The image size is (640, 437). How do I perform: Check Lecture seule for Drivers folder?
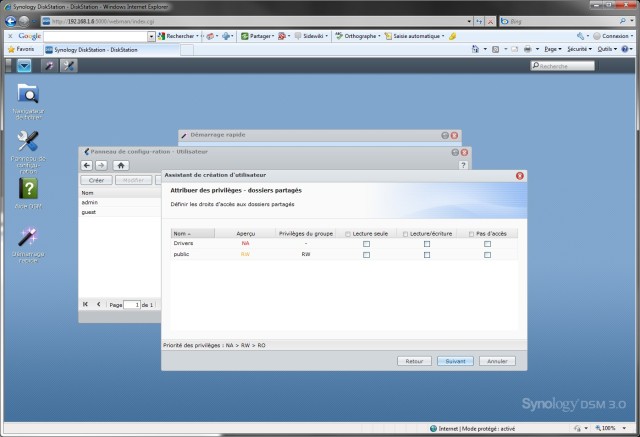click(x=367, y=244)
